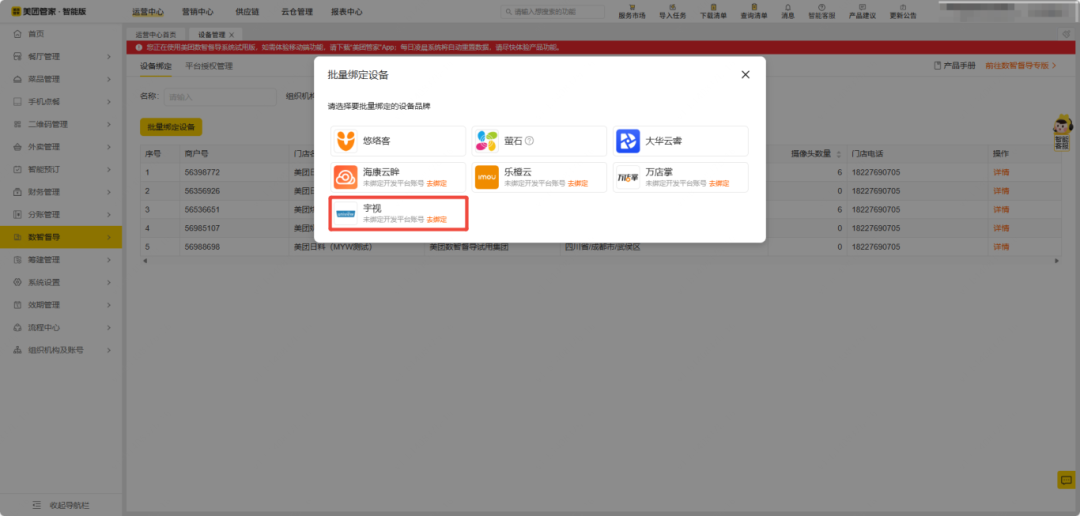Click 去绑定 for 乐橙云

click(577, 184)
